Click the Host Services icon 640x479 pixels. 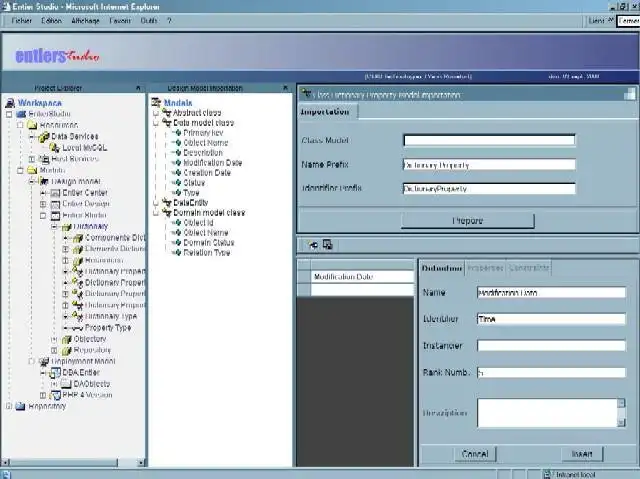44,159
